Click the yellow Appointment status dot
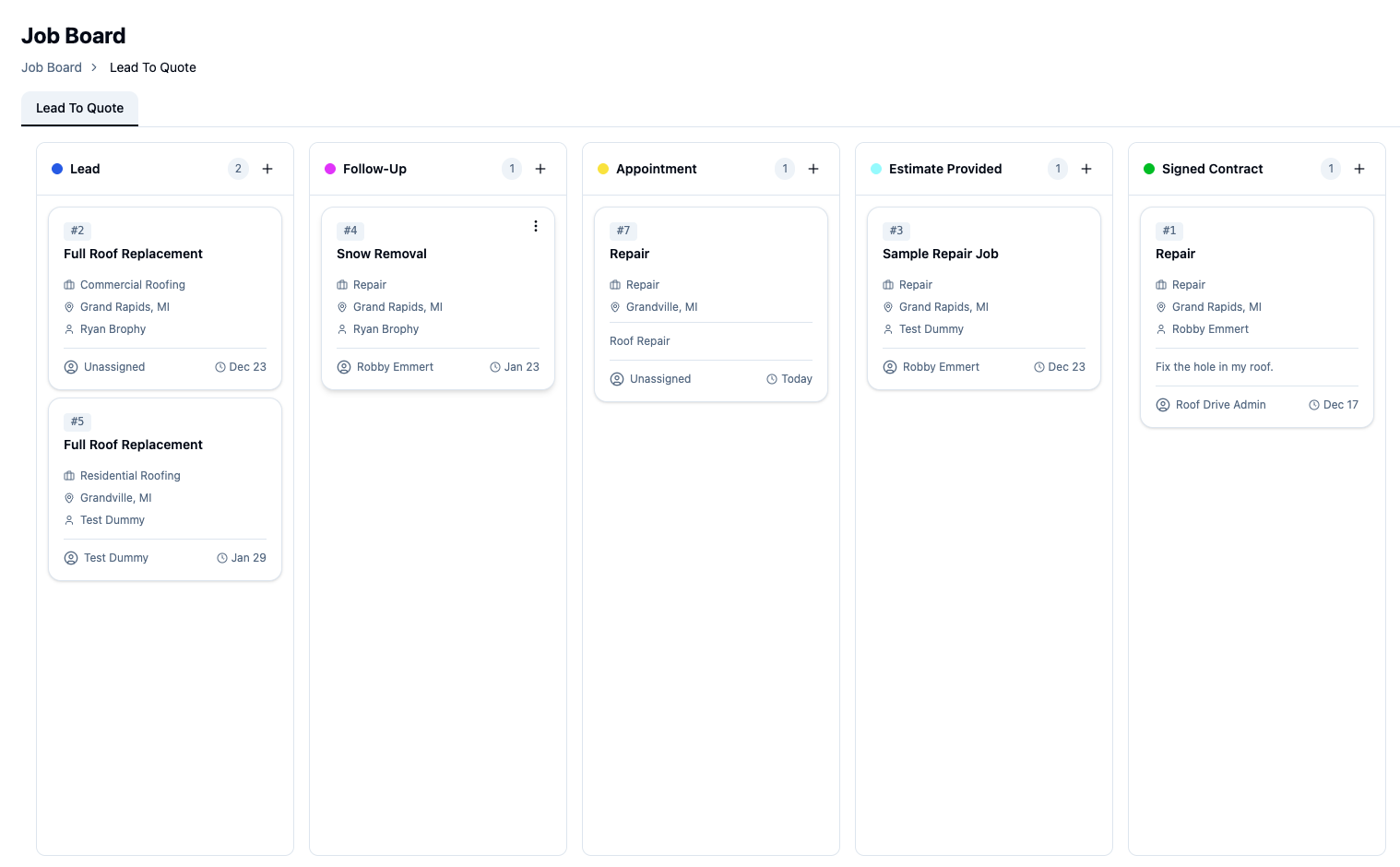 tap(603, 169)
